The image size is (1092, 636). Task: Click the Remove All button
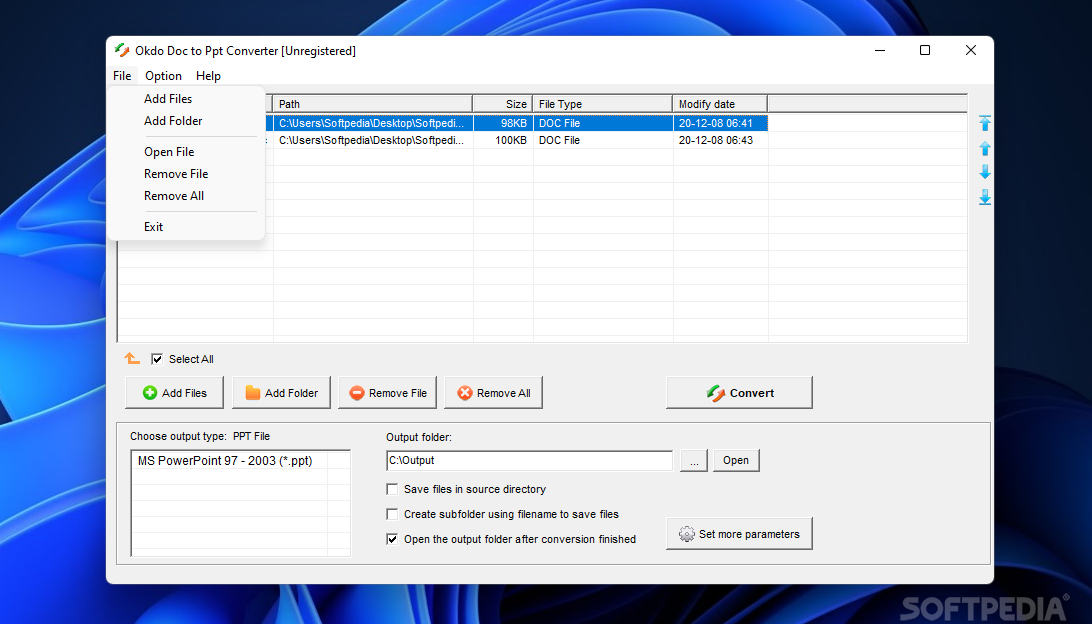tap(494, 393)
